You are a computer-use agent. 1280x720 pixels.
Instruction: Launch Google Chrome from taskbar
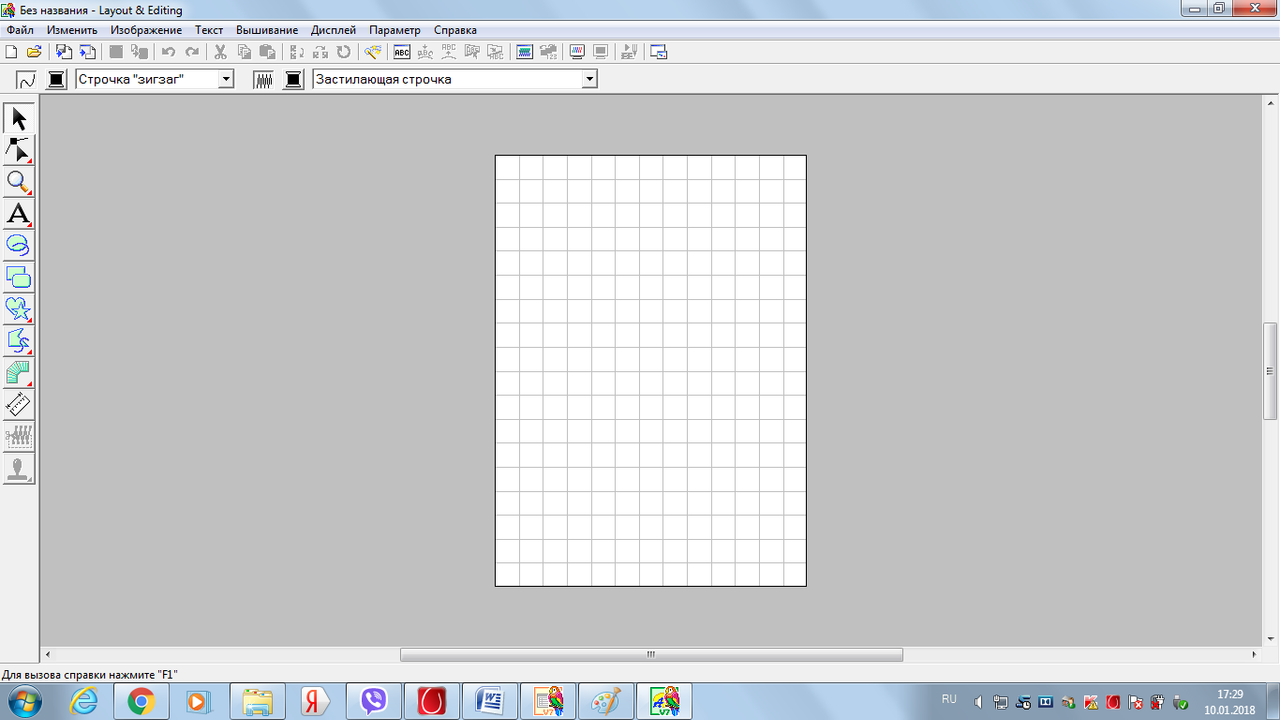pos(141,702)
